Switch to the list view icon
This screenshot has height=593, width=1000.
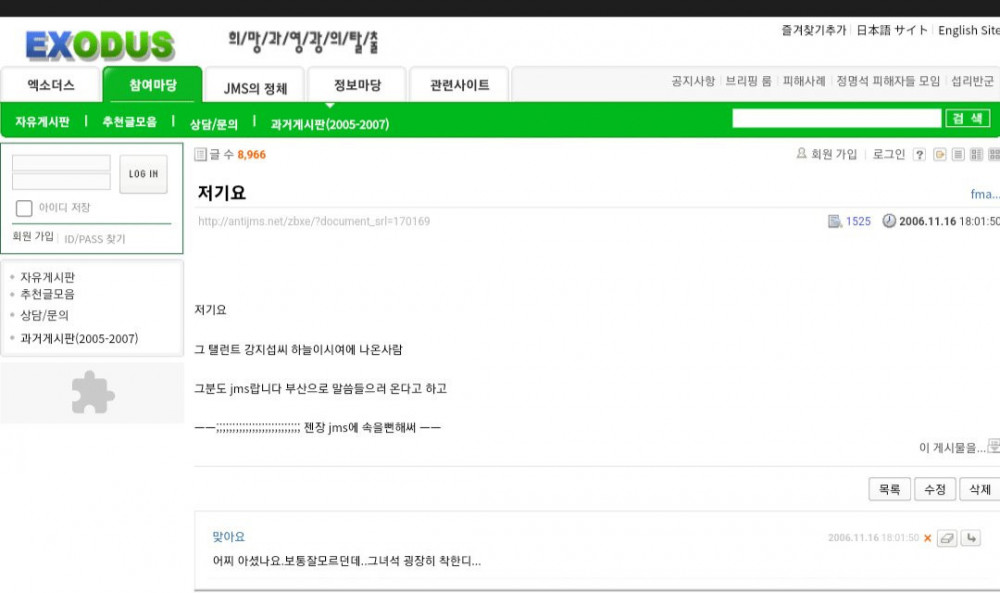tap(957, 154)
